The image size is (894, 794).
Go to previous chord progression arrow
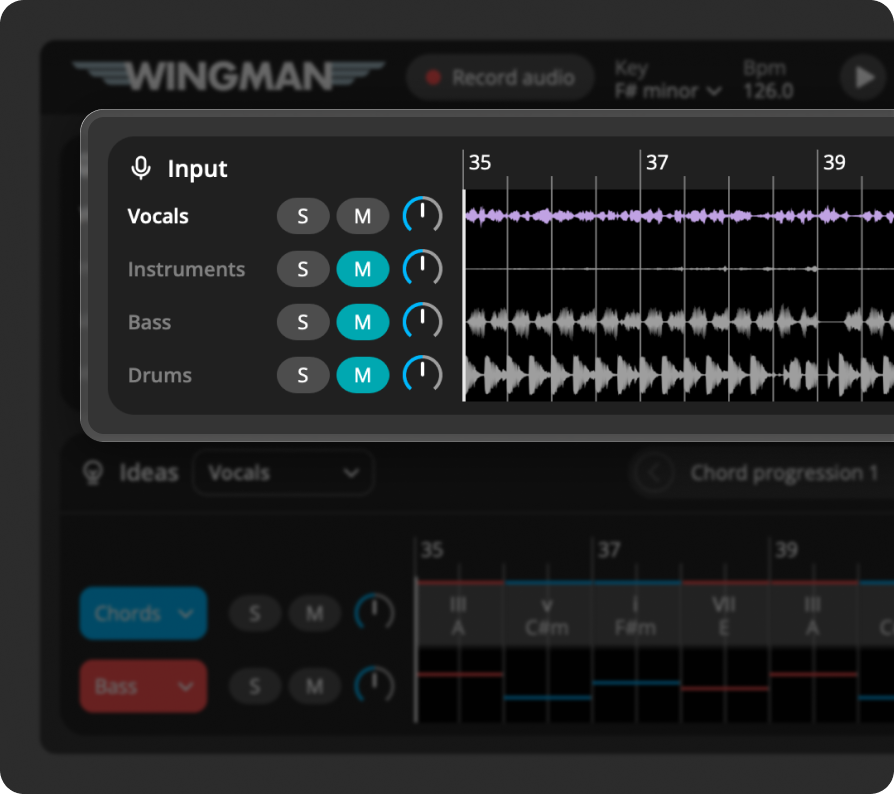(x=653, y=473)
